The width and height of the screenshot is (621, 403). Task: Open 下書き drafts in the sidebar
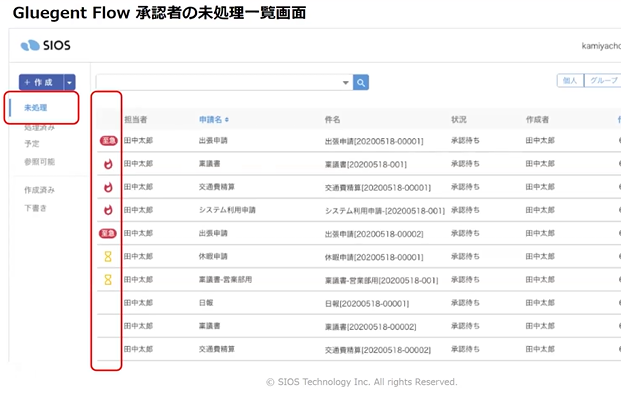[x=35, y=208]
